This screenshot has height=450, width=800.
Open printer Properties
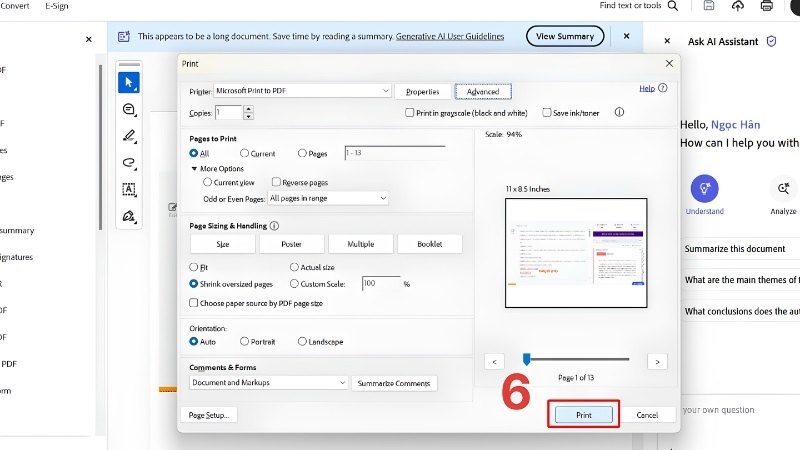click(422, 91)
